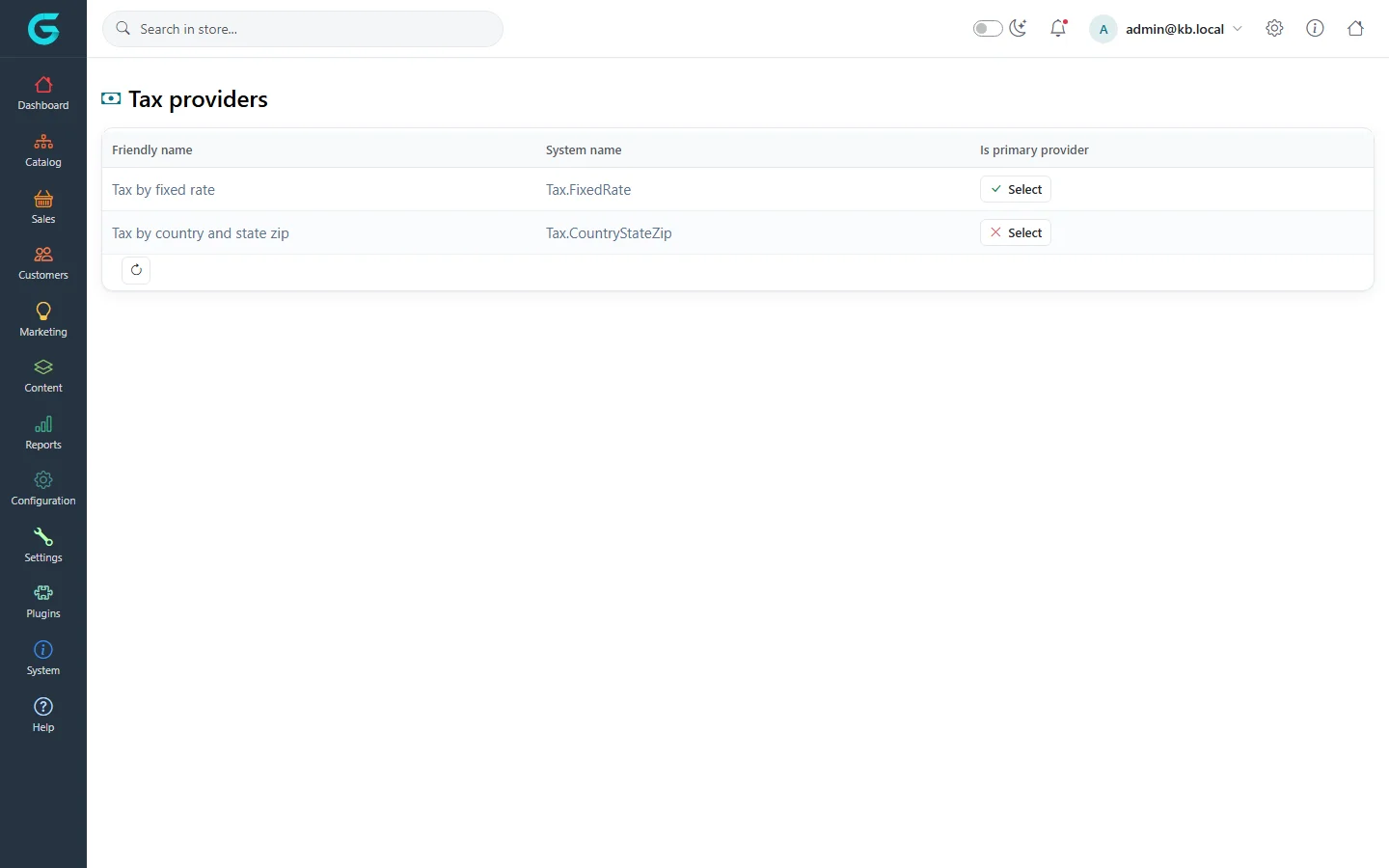Open the Dashboard section
Viewport: 1389px width, 868px height.
pyautogui.click(x=43, y=94)
